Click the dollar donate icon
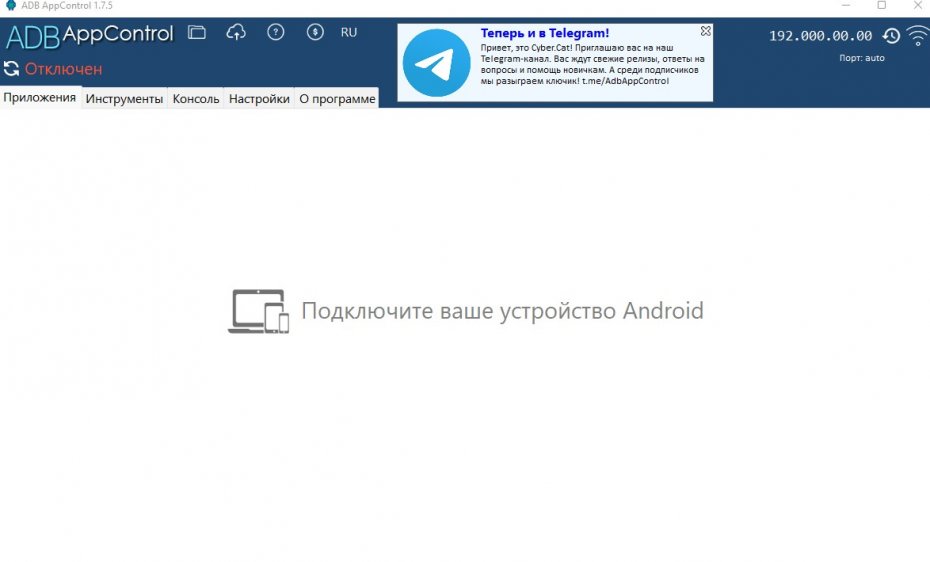This screenshot has height=562, width=930. tap(315, 32)
